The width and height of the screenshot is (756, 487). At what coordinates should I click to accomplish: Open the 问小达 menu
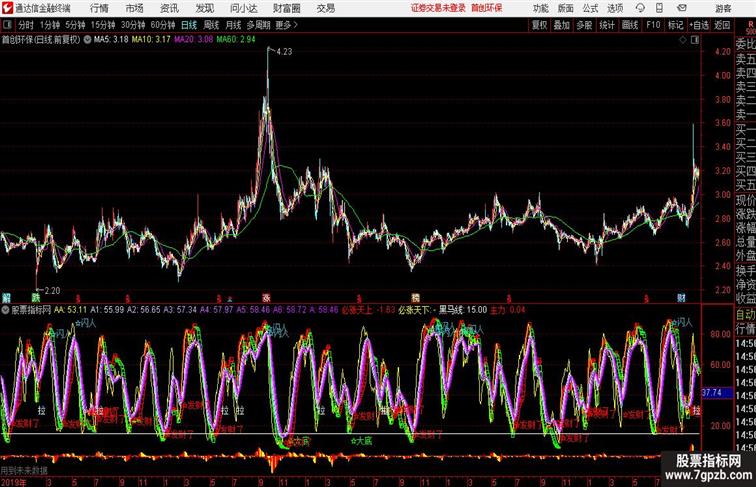pyautogui.click(x=243, y=8)
